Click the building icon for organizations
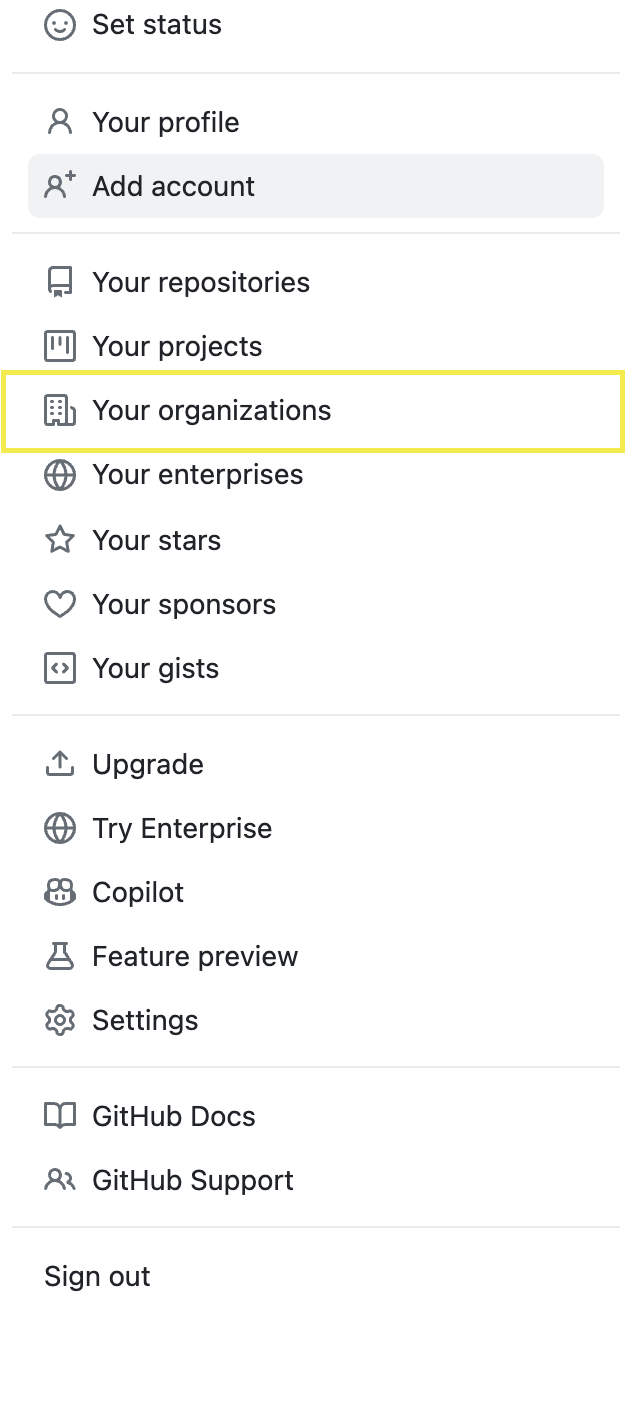This screenshot has height=1404, width=632. [60, 410]
